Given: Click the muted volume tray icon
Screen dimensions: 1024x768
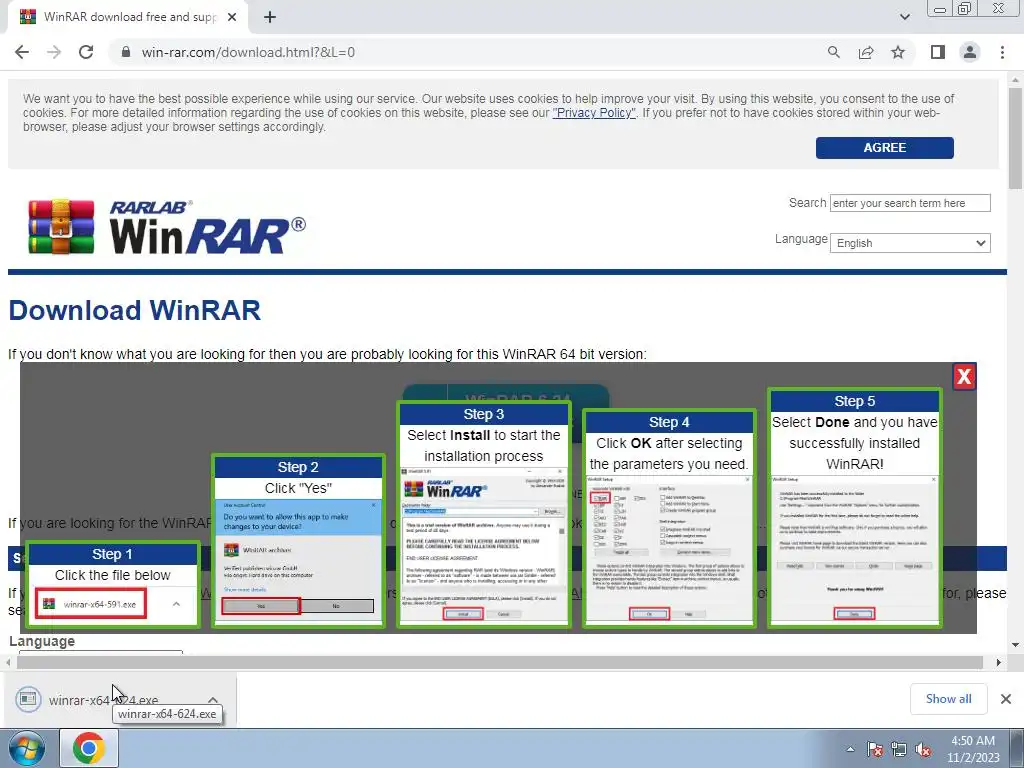Looking at the screenshot, I should 923,749.
